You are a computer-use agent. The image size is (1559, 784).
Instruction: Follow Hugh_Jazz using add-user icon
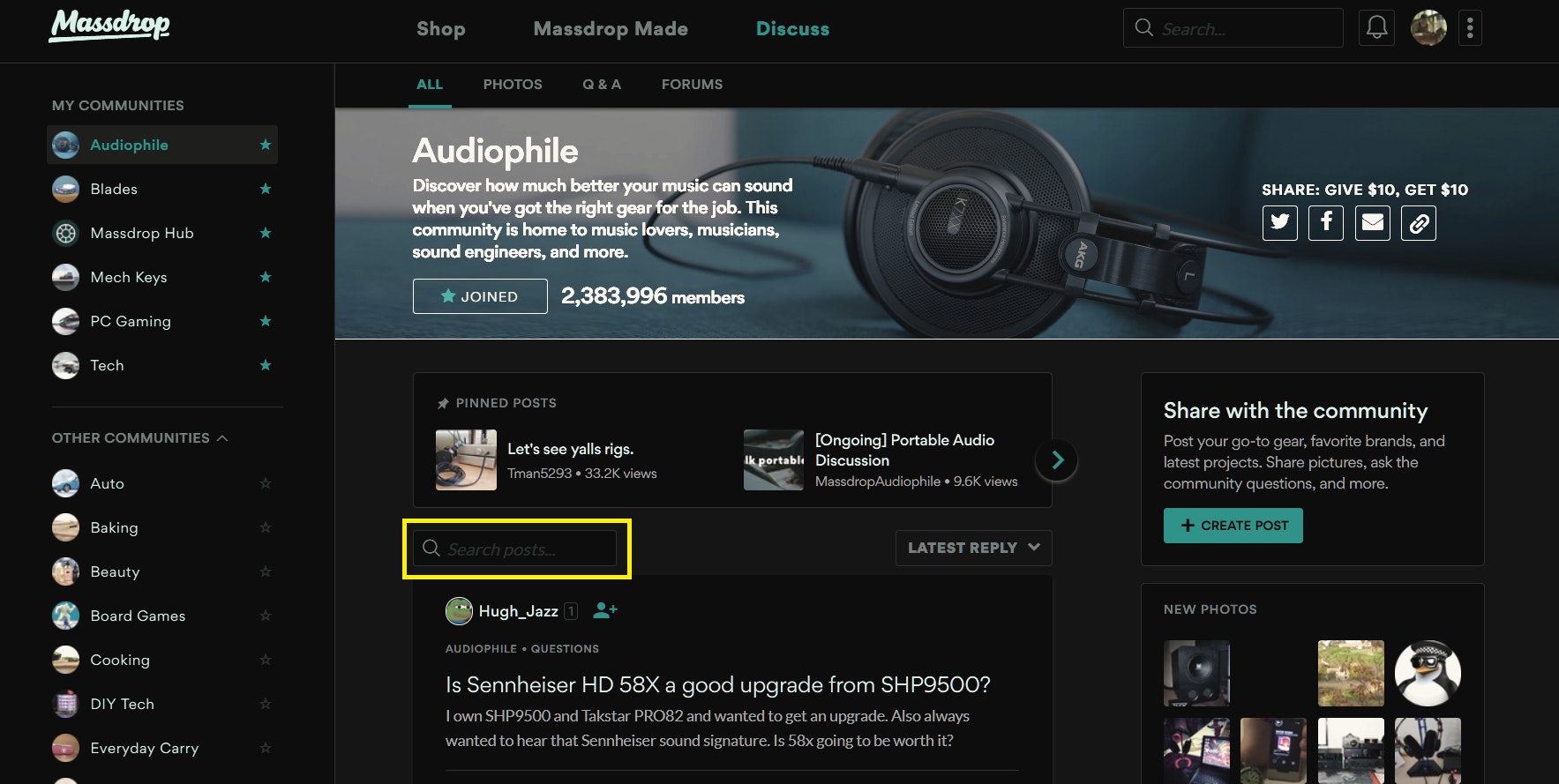[x=605, y=610]
